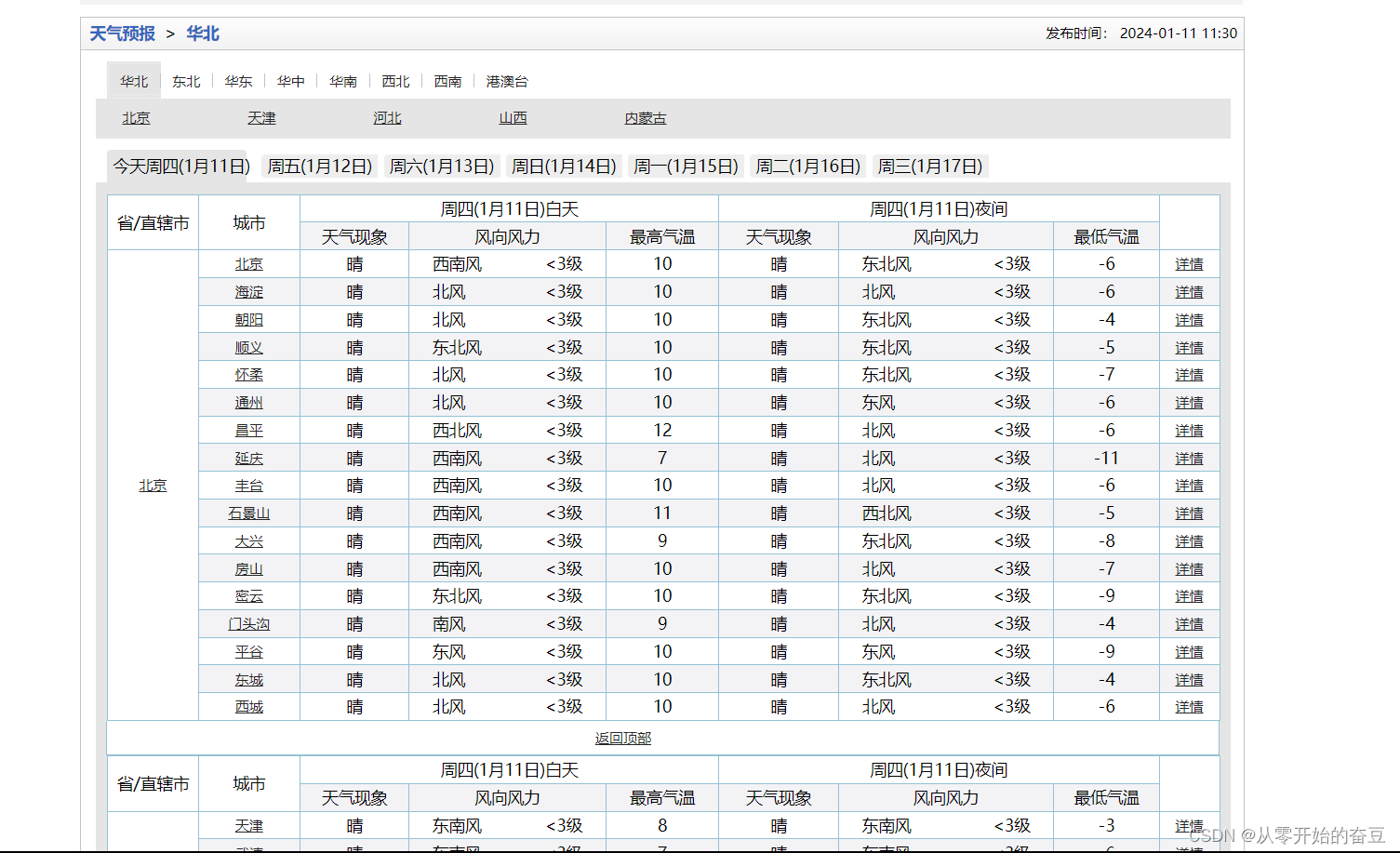1400x853 pixels.
Task: Open 详情 for the 丰台 row
Action: [1189, 486]
